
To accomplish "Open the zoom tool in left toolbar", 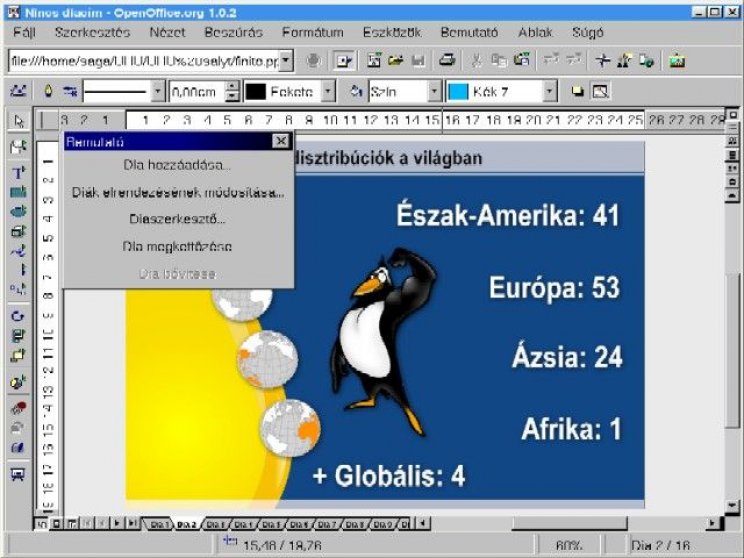I will coord(18,147).
